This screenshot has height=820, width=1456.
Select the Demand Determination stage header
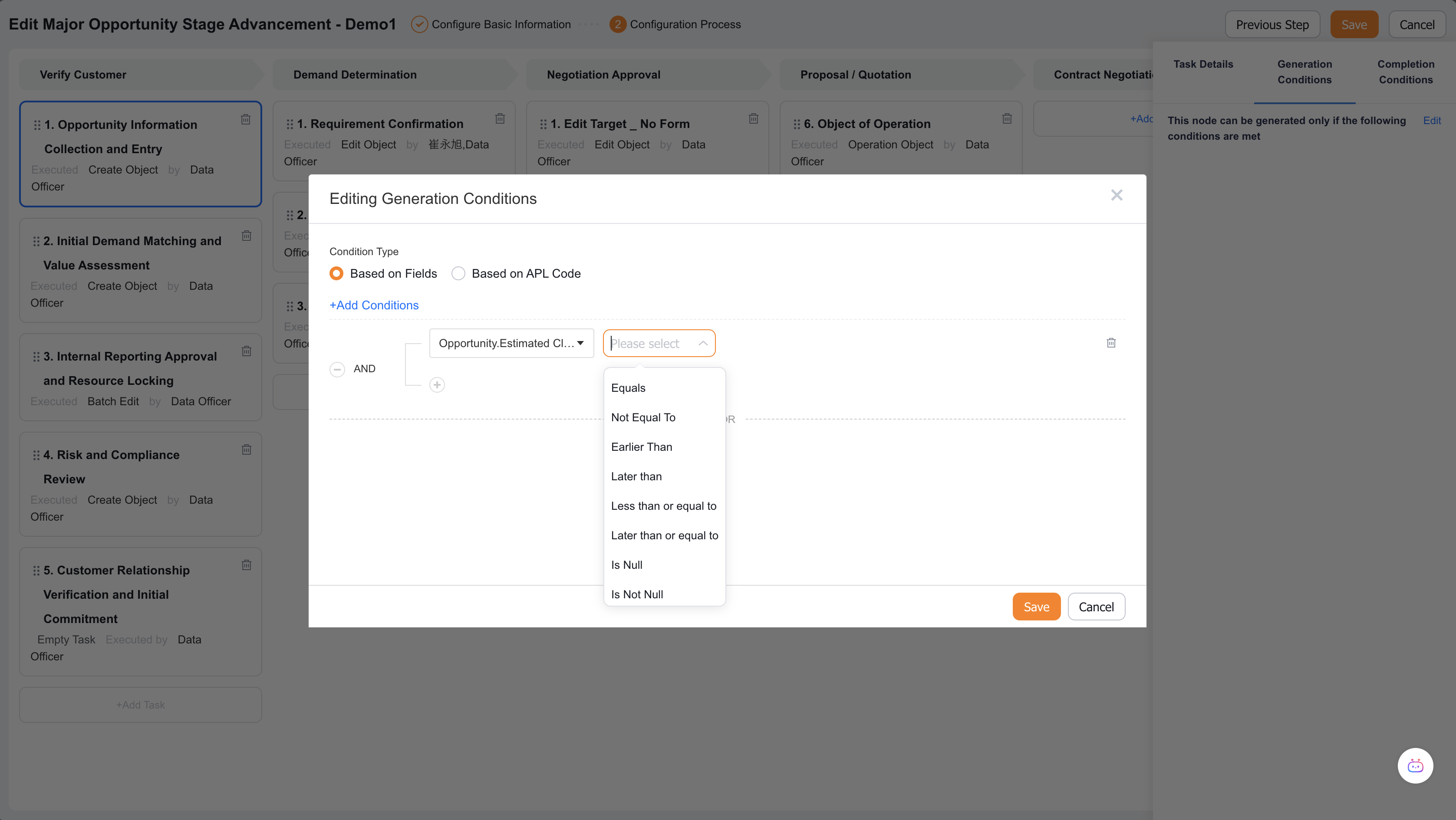(x=394, y=75)
